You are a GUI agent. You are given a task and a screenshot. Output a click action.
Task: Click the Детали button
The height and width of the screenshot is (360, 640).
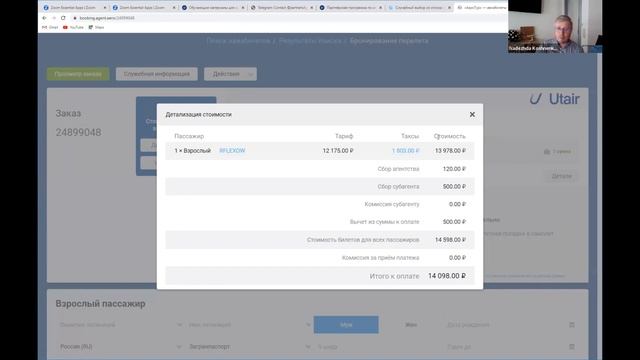pyautogui.click(x=562, y=176)
